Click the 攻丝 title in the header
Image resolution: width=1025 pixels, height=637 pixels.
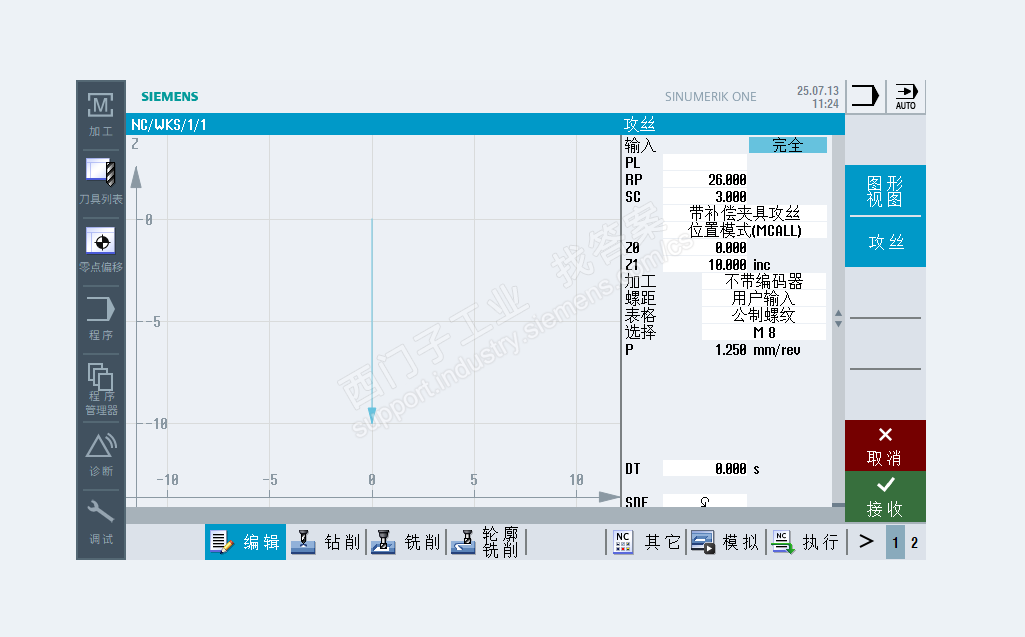(x=639, y=124)
